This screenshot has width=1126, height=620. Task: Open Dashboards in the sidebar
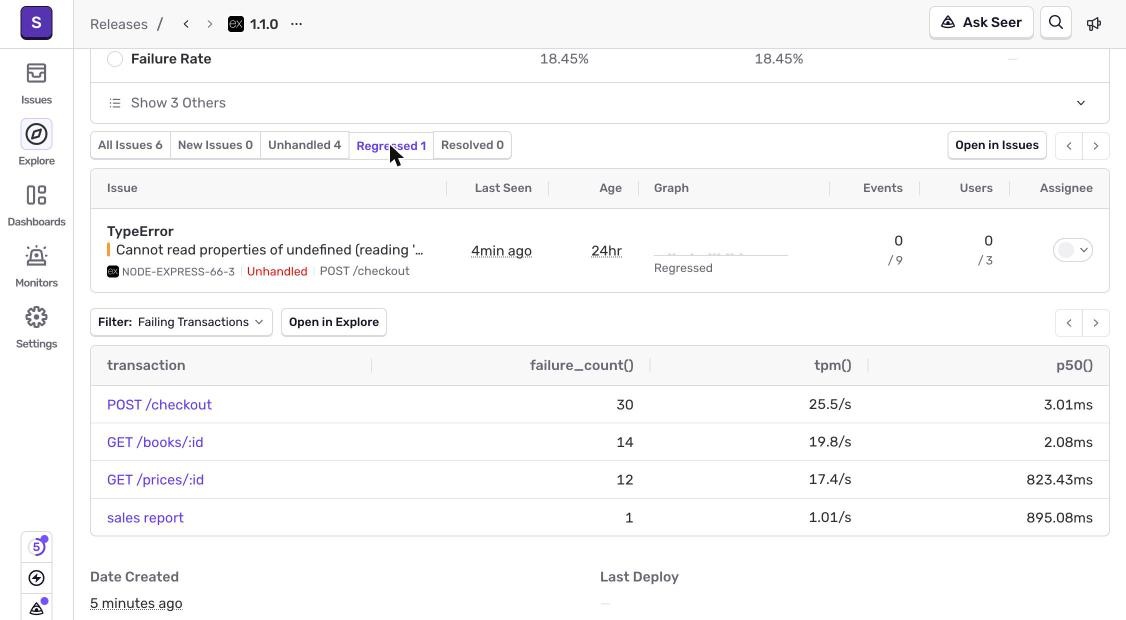[x=36, y=205]
